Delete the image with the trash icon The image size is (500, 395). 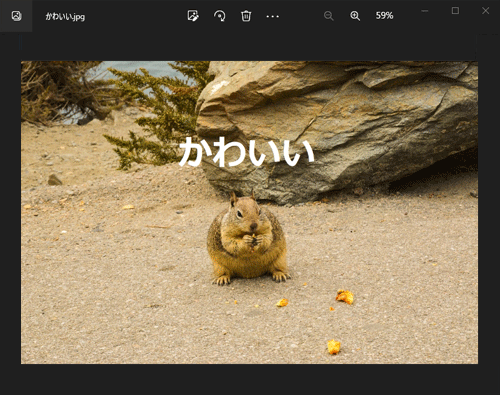[x=246, y=16]
